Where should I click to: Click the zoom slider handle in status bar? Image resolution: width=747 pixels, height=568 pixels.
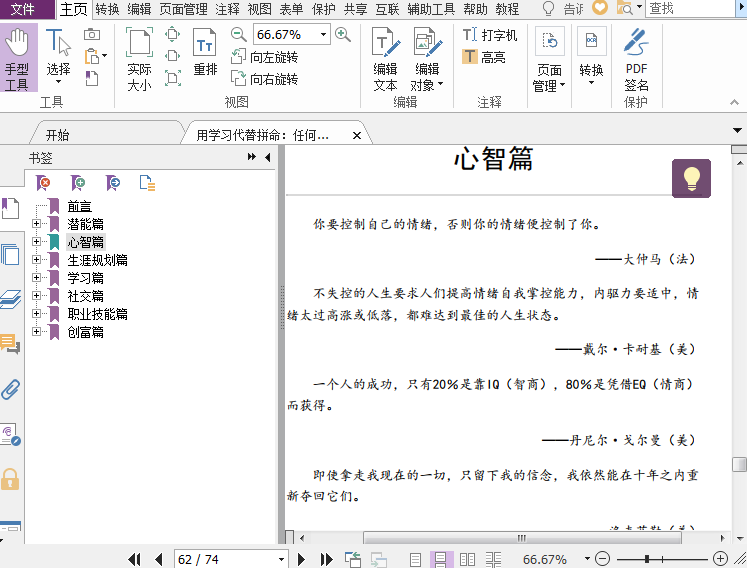coord(646,558)
